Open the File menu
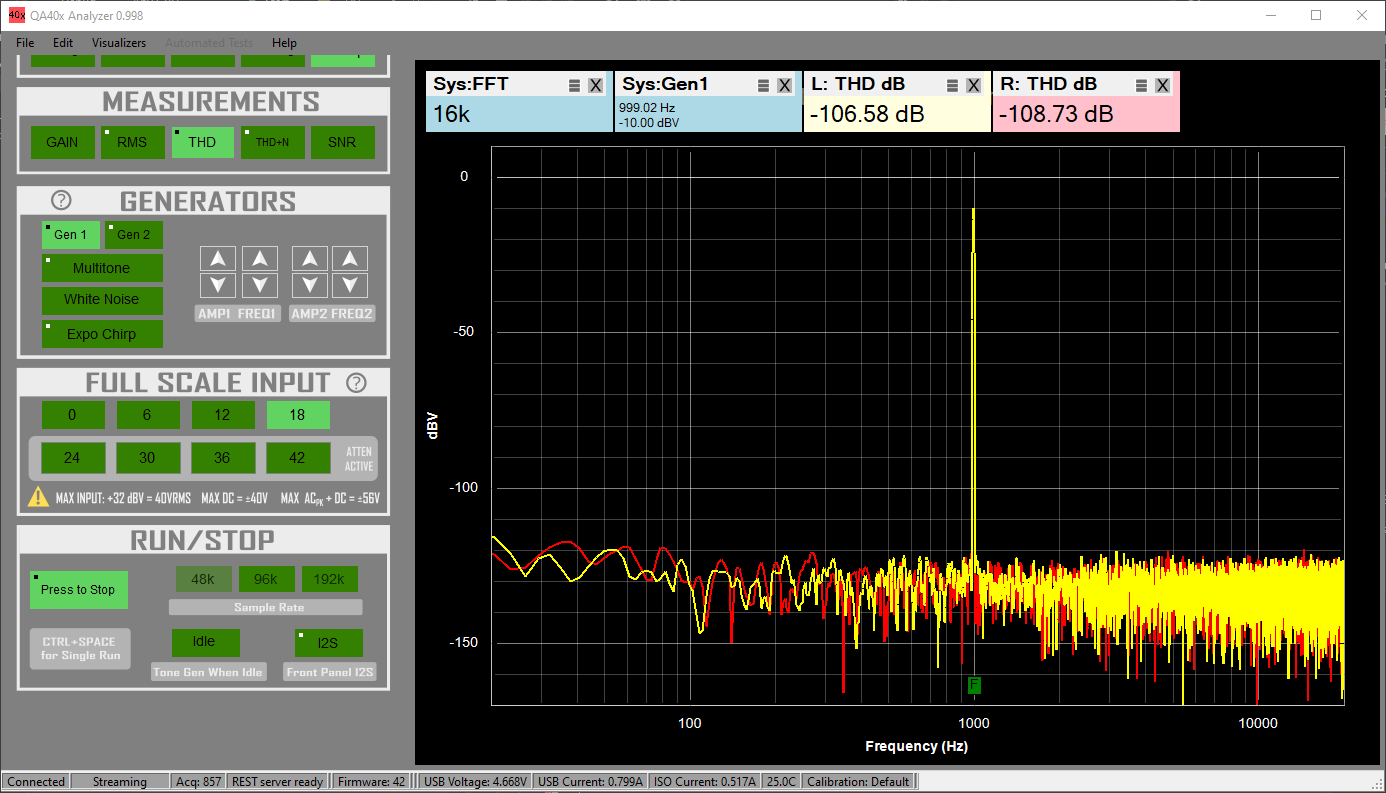The image size is (1386, 793). point(25,43)
